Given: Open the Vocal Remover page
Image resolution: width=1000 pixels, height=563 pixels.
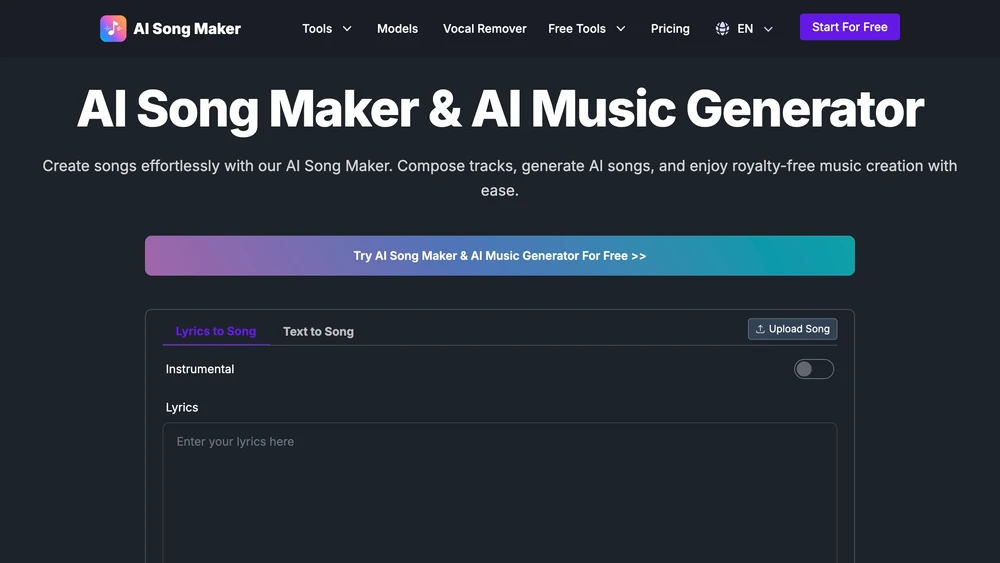Looking at the screenshot, I should tap(485, 29).
